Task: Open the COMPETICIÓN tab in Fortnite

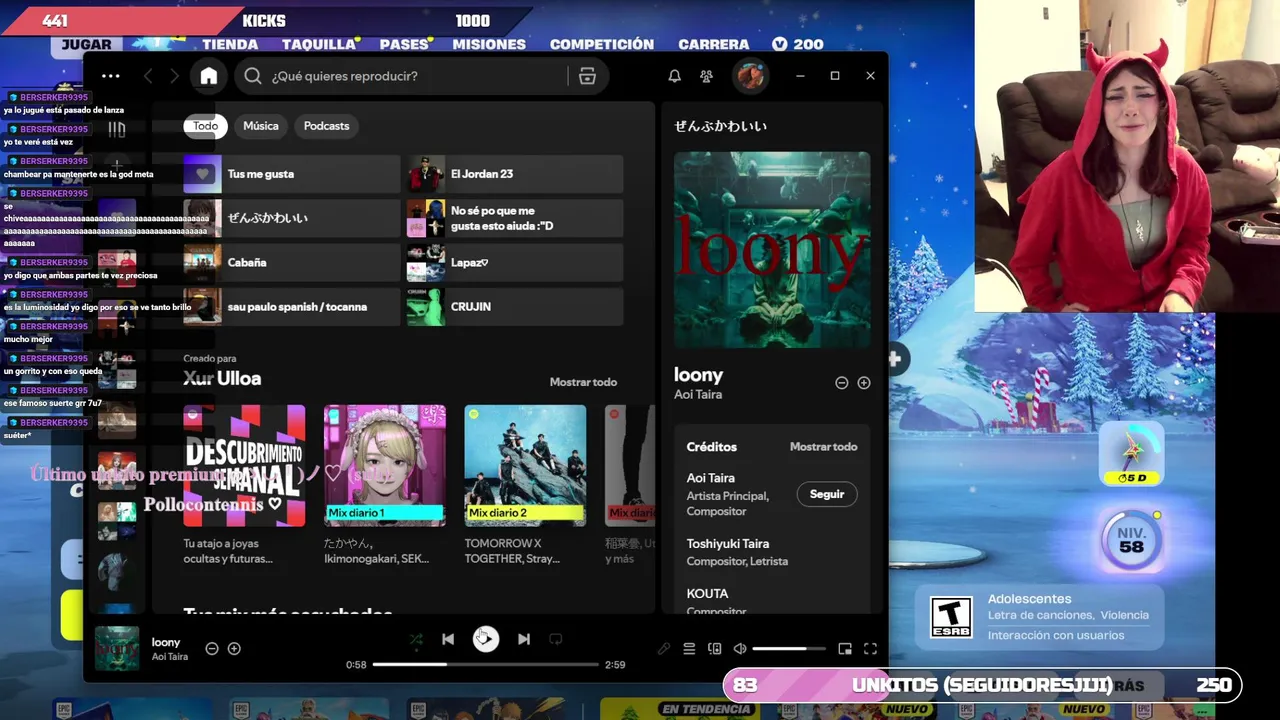Action: pyautogui.click(x=602, y=44)
